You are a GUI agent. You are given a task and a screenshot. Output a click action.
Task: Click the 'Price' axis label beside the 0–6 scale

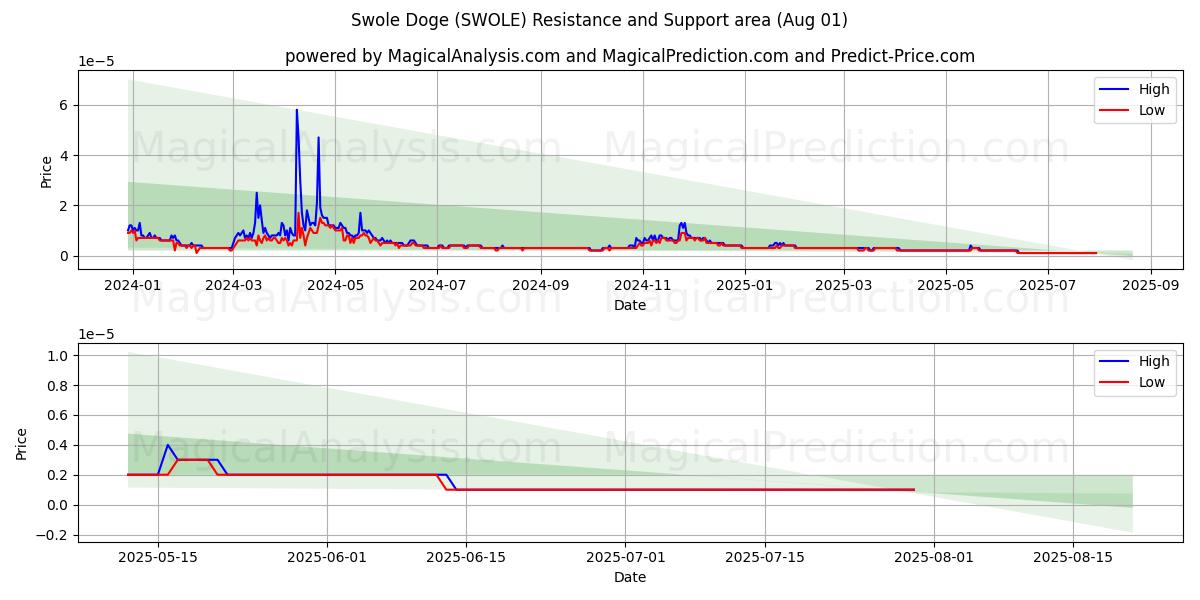(46, 170)
